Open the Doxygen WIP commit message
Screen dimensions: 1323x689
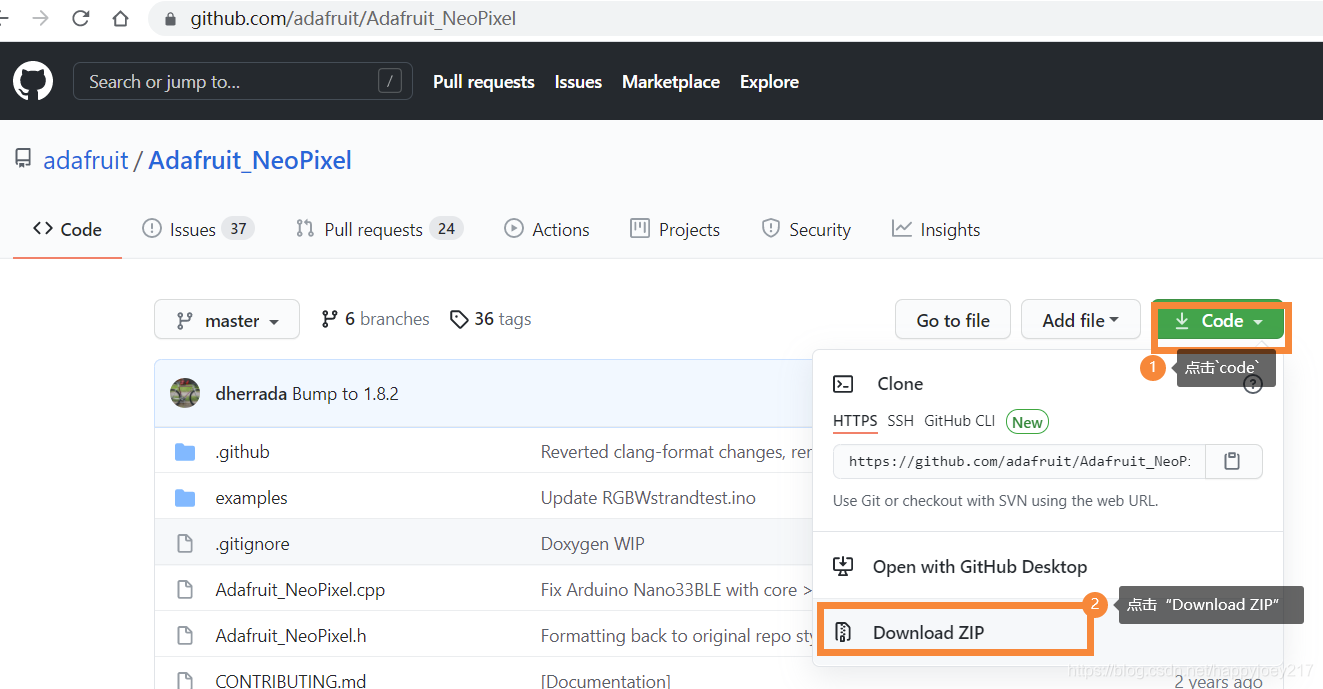point(593,544)
